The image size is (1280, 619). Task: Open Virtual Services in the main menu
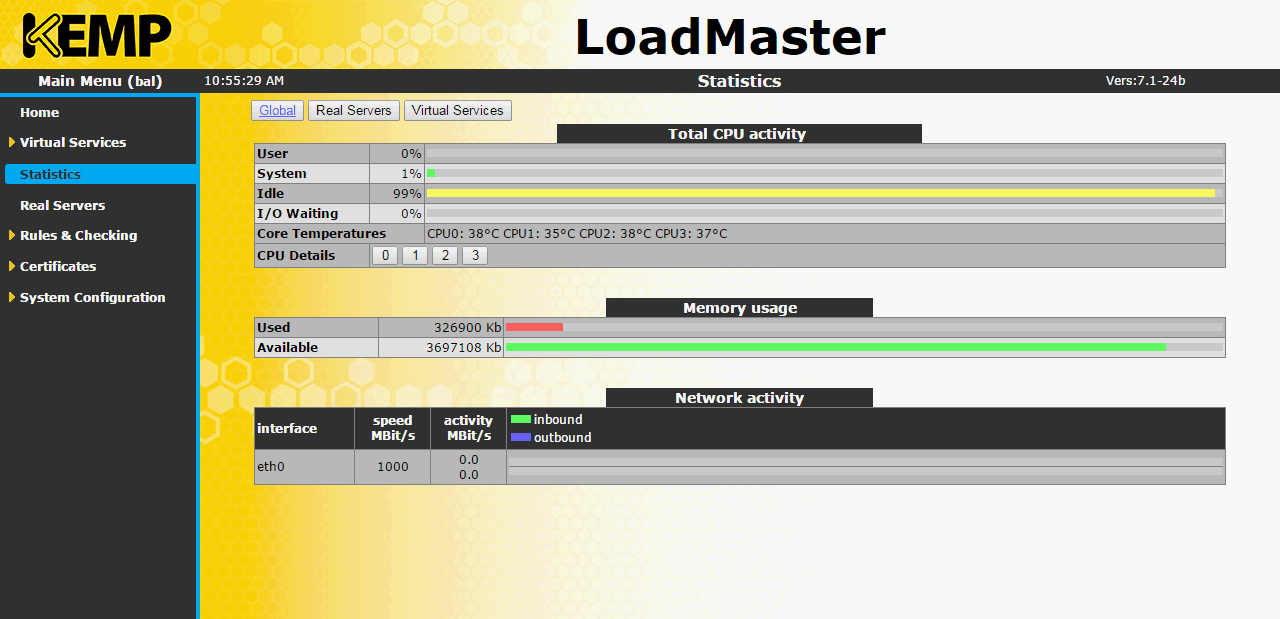click(x=73, y=142)
